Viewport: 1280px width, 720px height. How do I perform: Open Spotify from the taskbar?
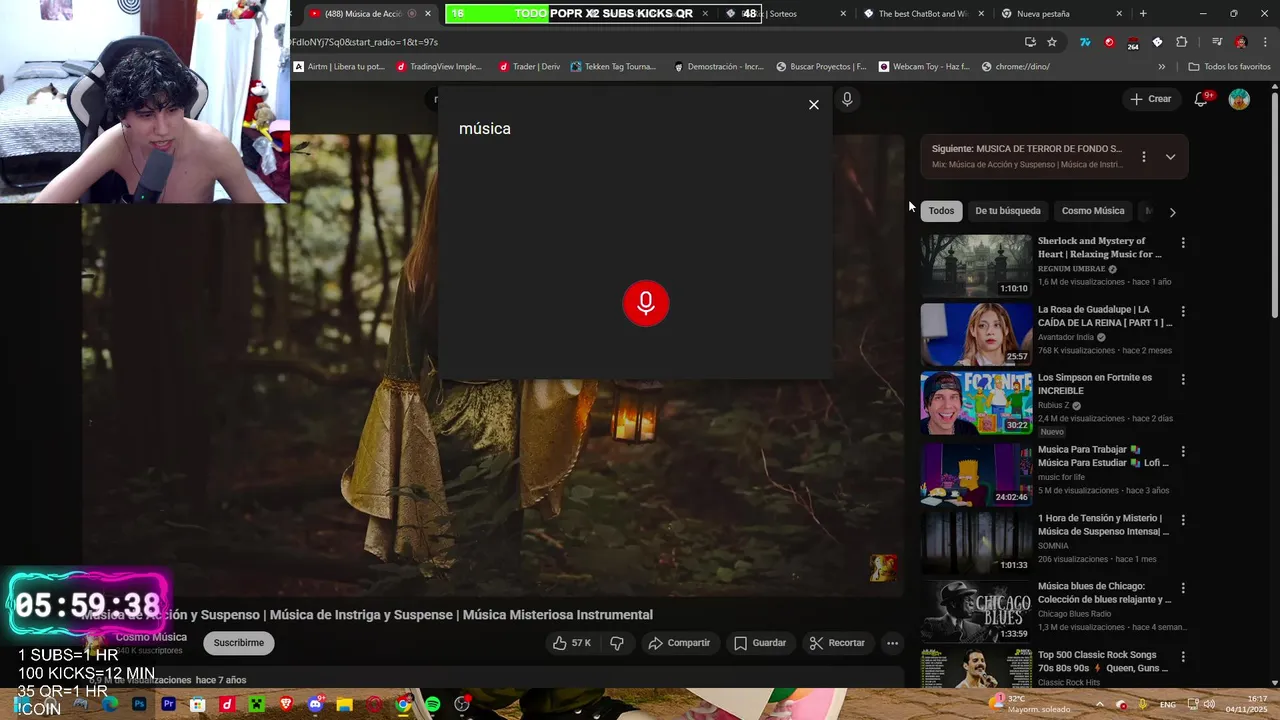coord(433,705)
